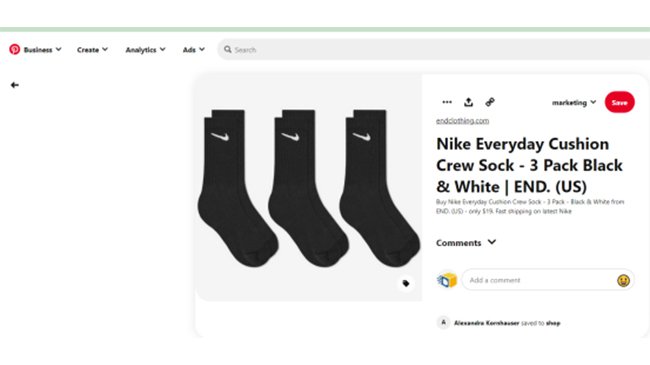
Task: Click the product tag icon on image
Action: (x=406, y=283)
